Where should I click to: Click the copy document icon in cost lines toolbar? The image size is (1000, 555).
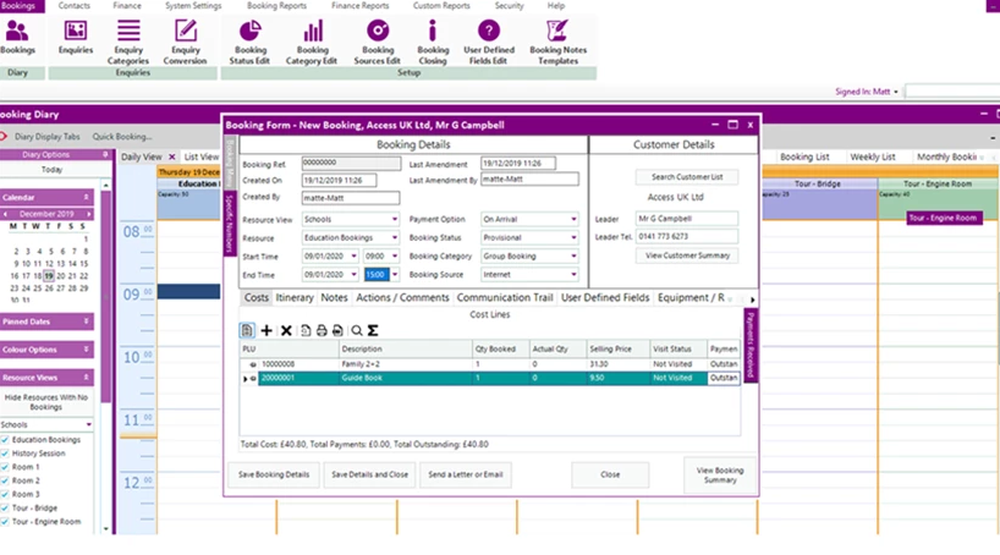click(305, 330)
